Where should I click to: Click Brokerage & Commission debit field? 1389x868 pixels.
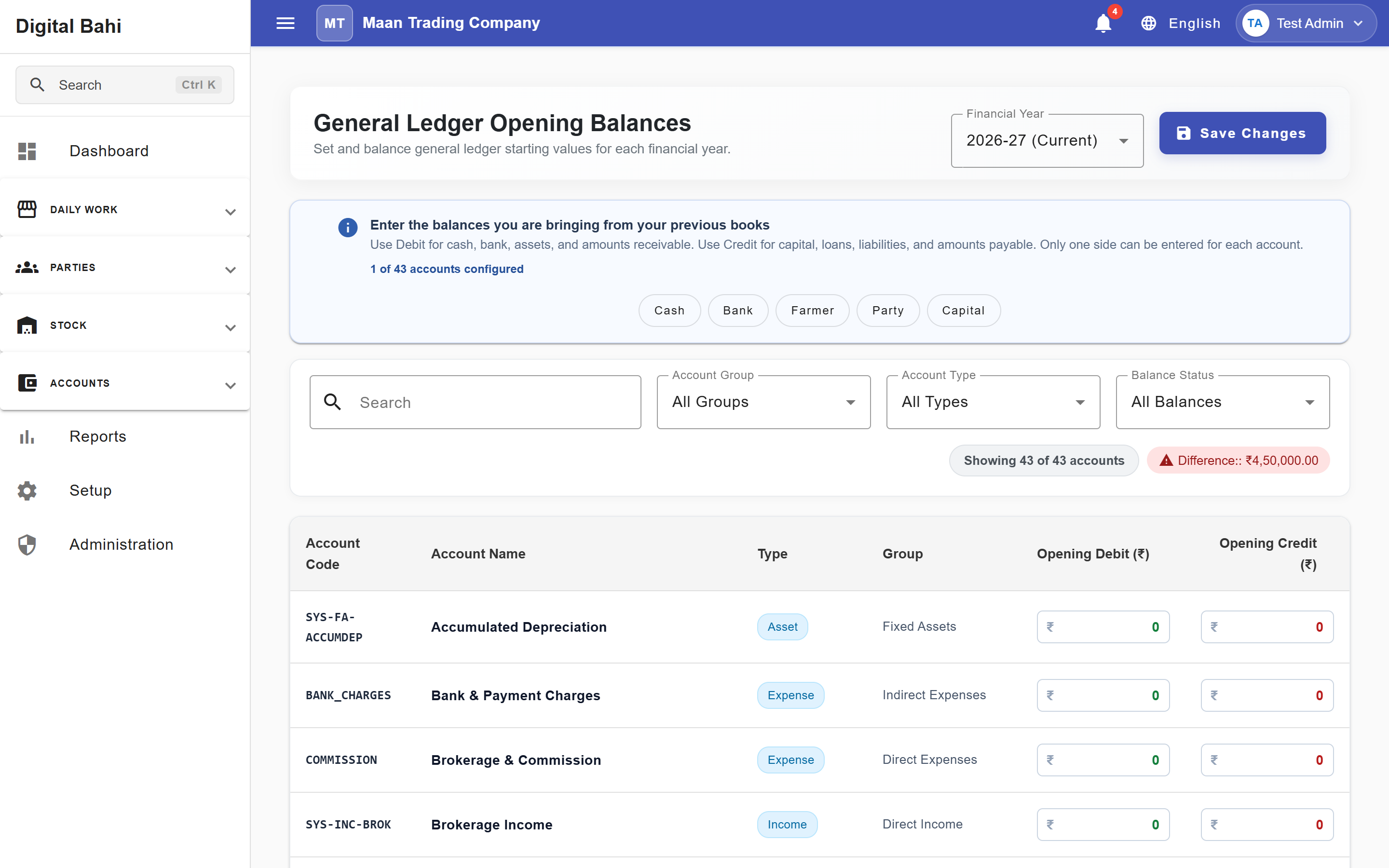point(1103,760)
